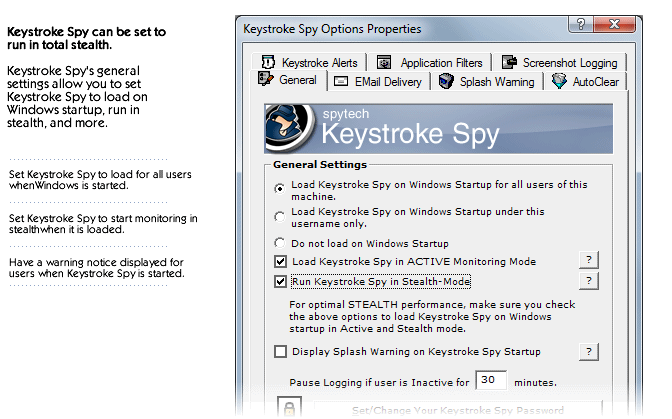The height and width of the screenshot is (419, 672).
Task: Click the padlock icon near the password button
Action: pos(288,408)
